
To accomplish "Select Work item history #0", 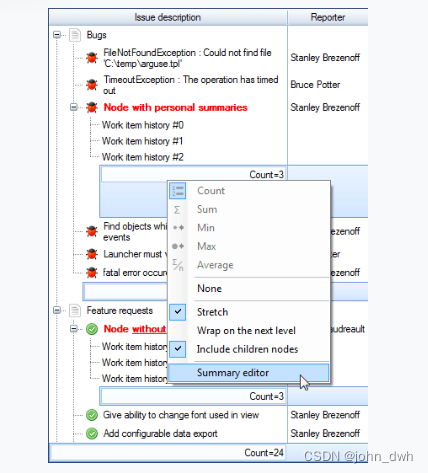I will point(143,125).
